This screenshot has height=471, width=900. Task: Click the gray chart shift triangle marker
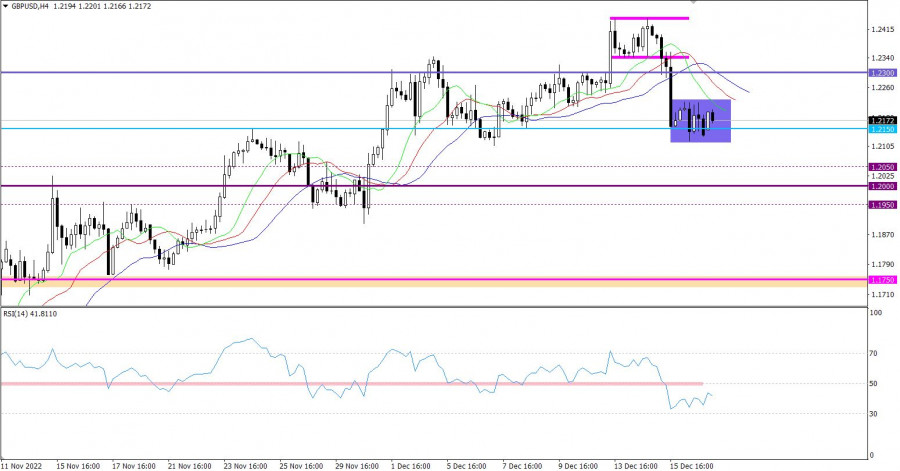point(690,2)
